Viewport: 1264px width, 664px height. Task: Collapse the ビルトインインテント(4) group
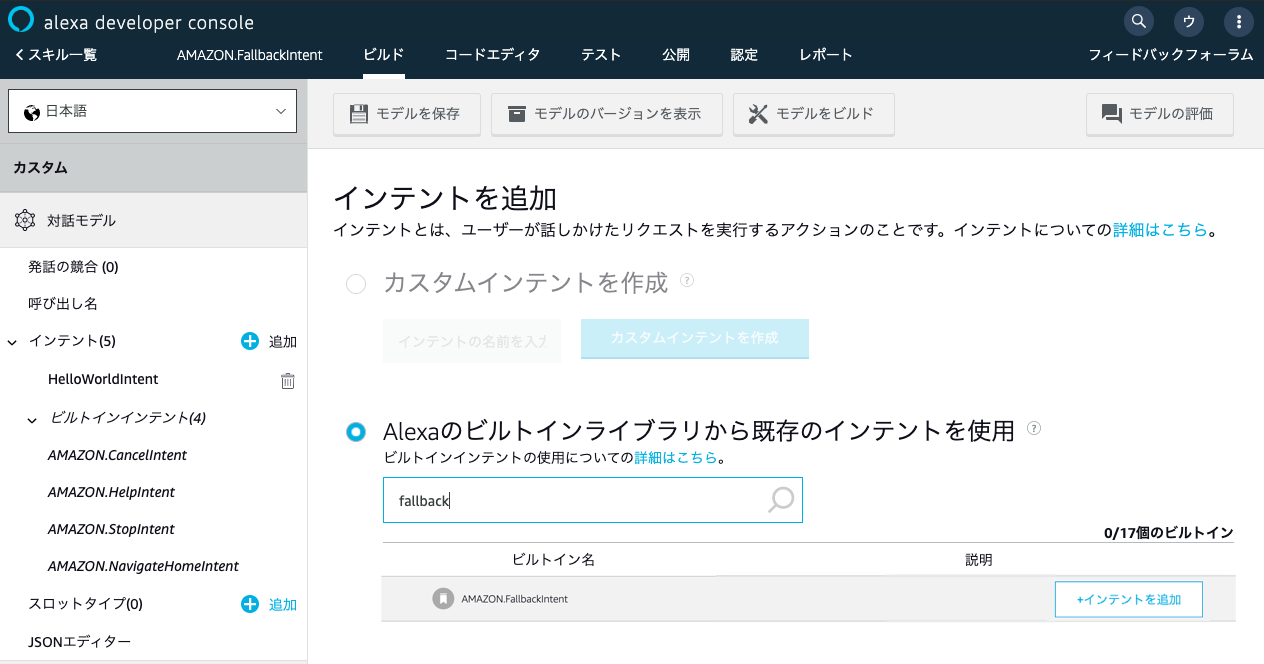32,419
